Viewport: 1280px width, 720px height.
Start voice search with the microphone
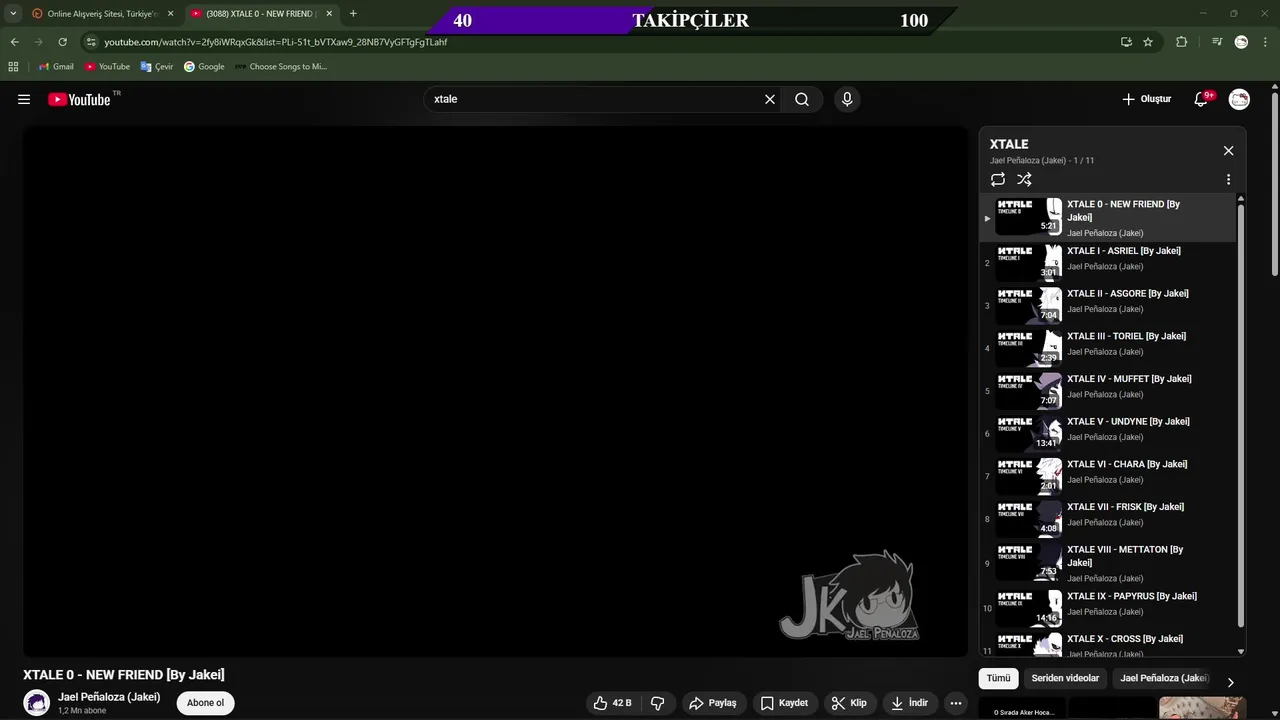coord(847,99)
